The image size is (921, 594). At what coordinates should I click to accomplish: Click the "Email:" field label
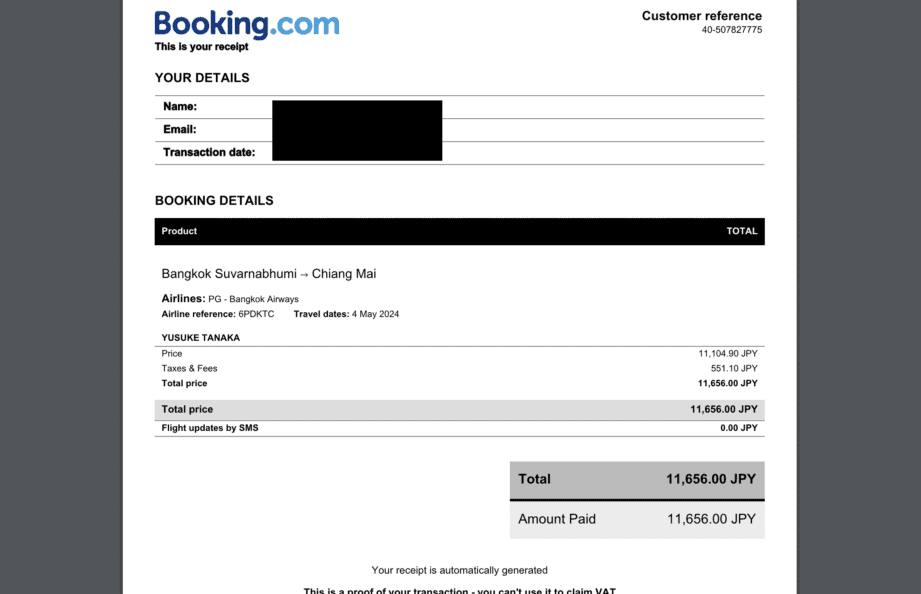[180, 129]
